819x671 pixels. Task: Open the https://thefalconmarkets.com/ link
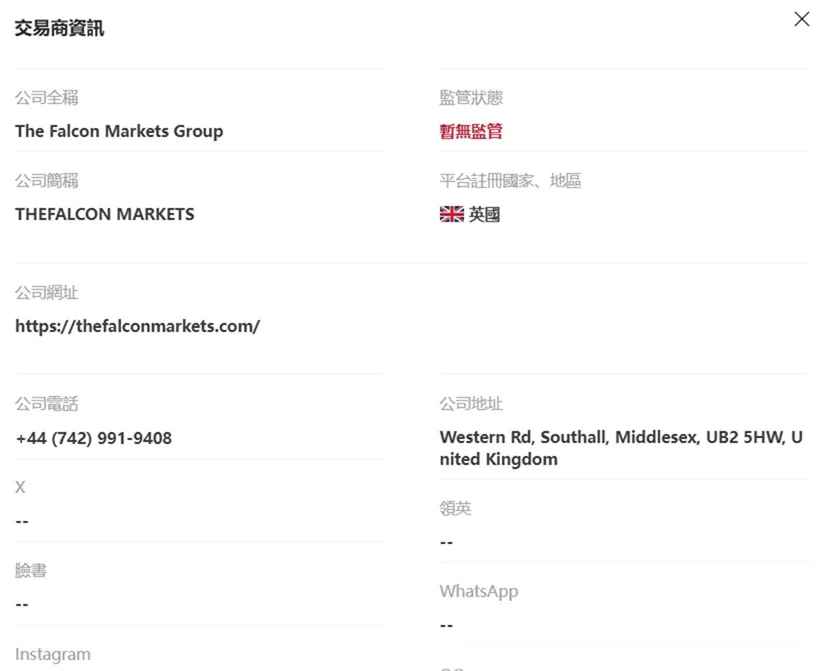coord(137,326)
